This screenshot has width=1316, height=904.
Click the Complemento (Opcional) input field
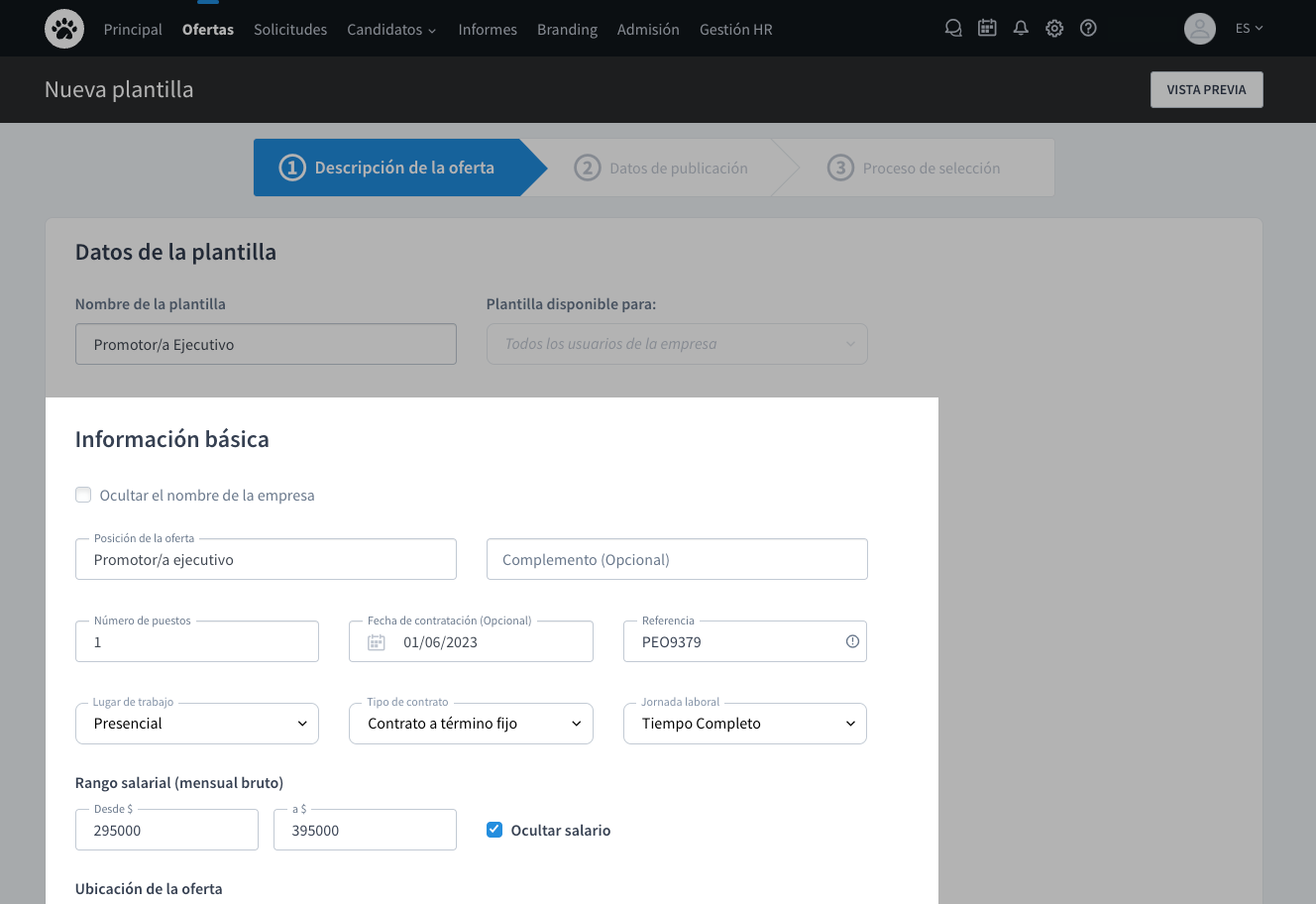[677, 559]
